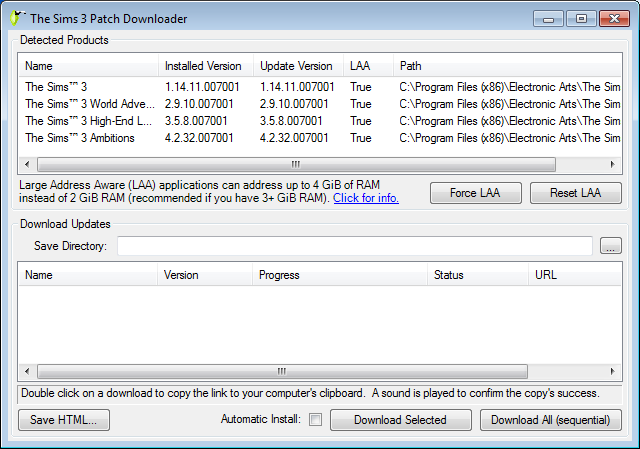Focus the Save Directory text field

pos(355,246)
